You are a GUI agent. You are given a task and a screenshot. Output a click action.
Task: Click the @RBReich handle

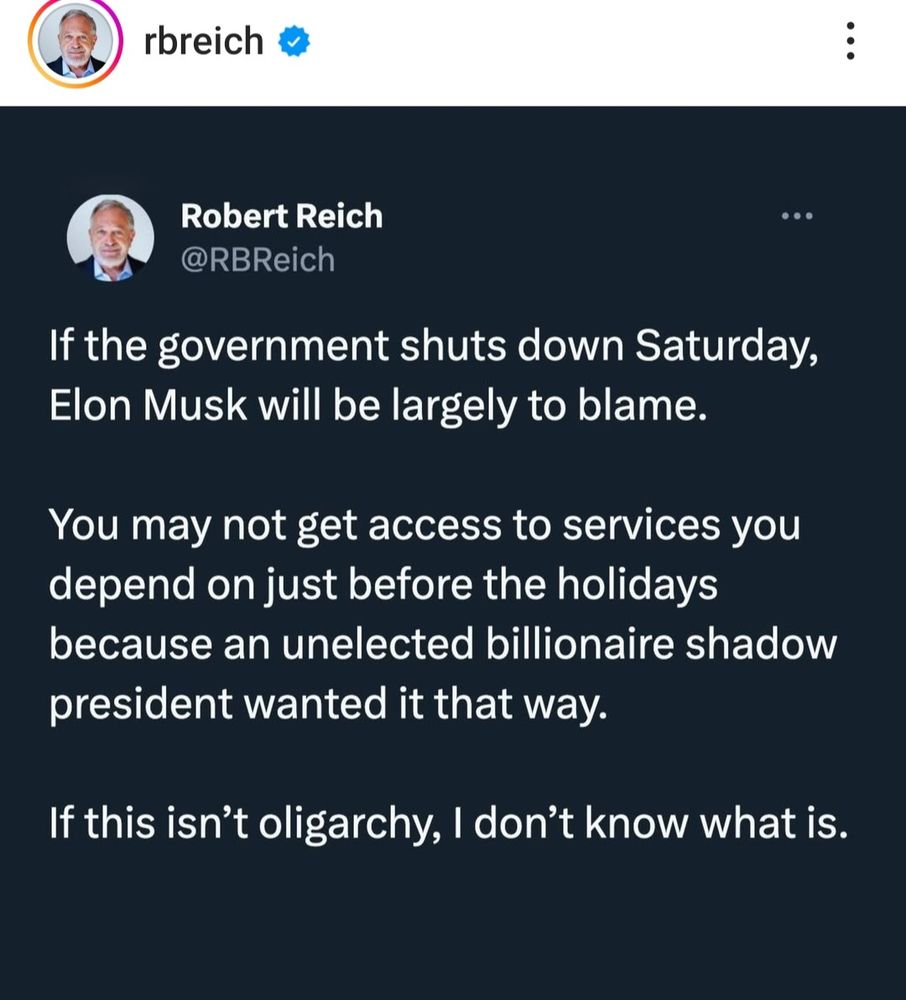click(x=257, y=260)
